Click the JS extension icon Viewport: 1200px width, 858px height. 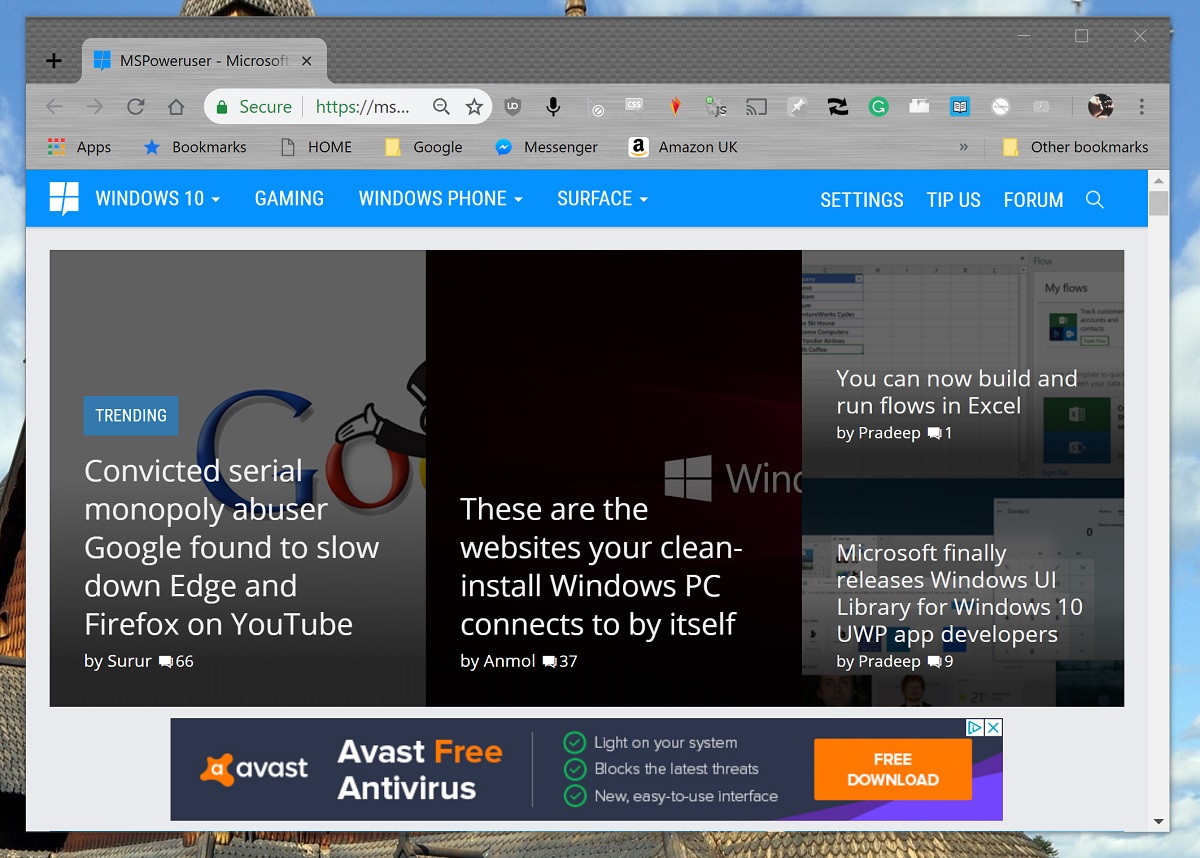[716, 107]
